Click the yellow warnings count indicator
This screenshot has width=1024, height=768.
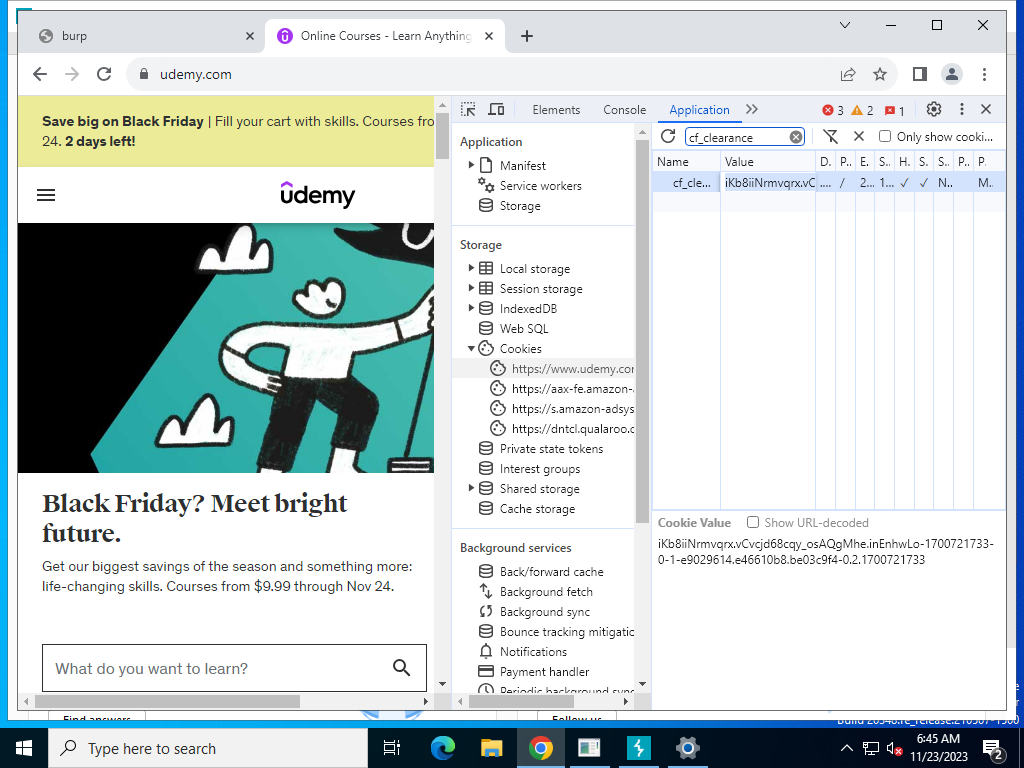[x=862, y=110]
